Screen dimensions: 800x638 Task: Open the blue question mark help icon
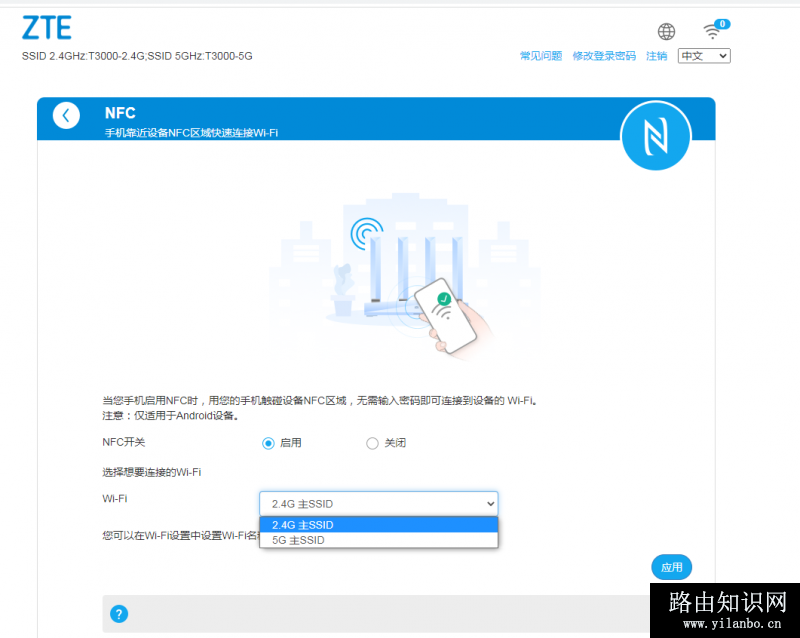point(119,614)
